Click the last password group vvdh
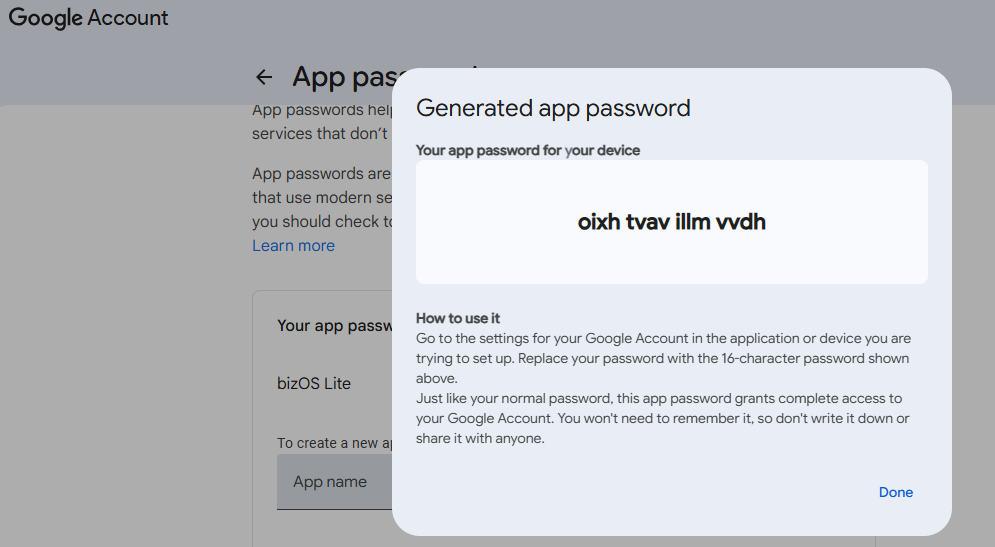 (x=741, y=222)
